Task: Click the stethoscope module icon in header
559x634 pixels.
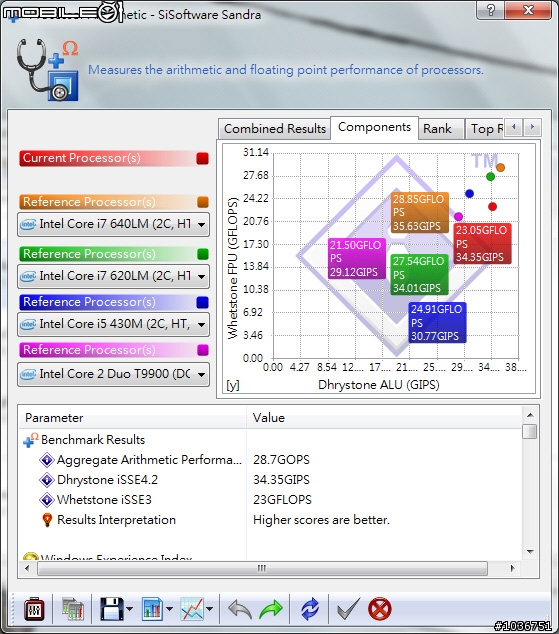Action: click(x=47, y=70)
